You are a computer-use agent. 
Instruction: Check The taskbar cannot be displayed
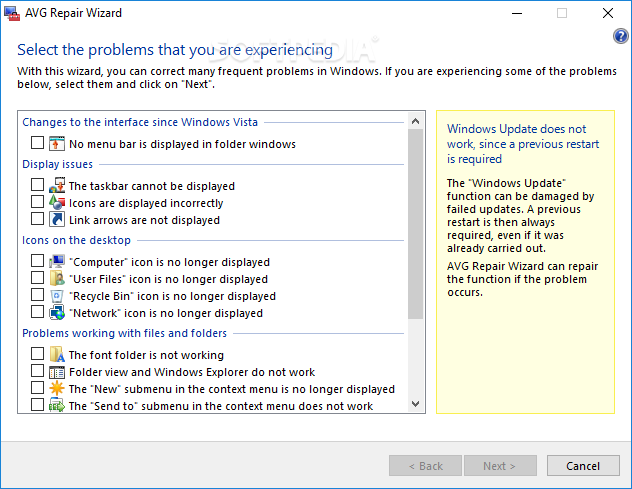(37, 184)
